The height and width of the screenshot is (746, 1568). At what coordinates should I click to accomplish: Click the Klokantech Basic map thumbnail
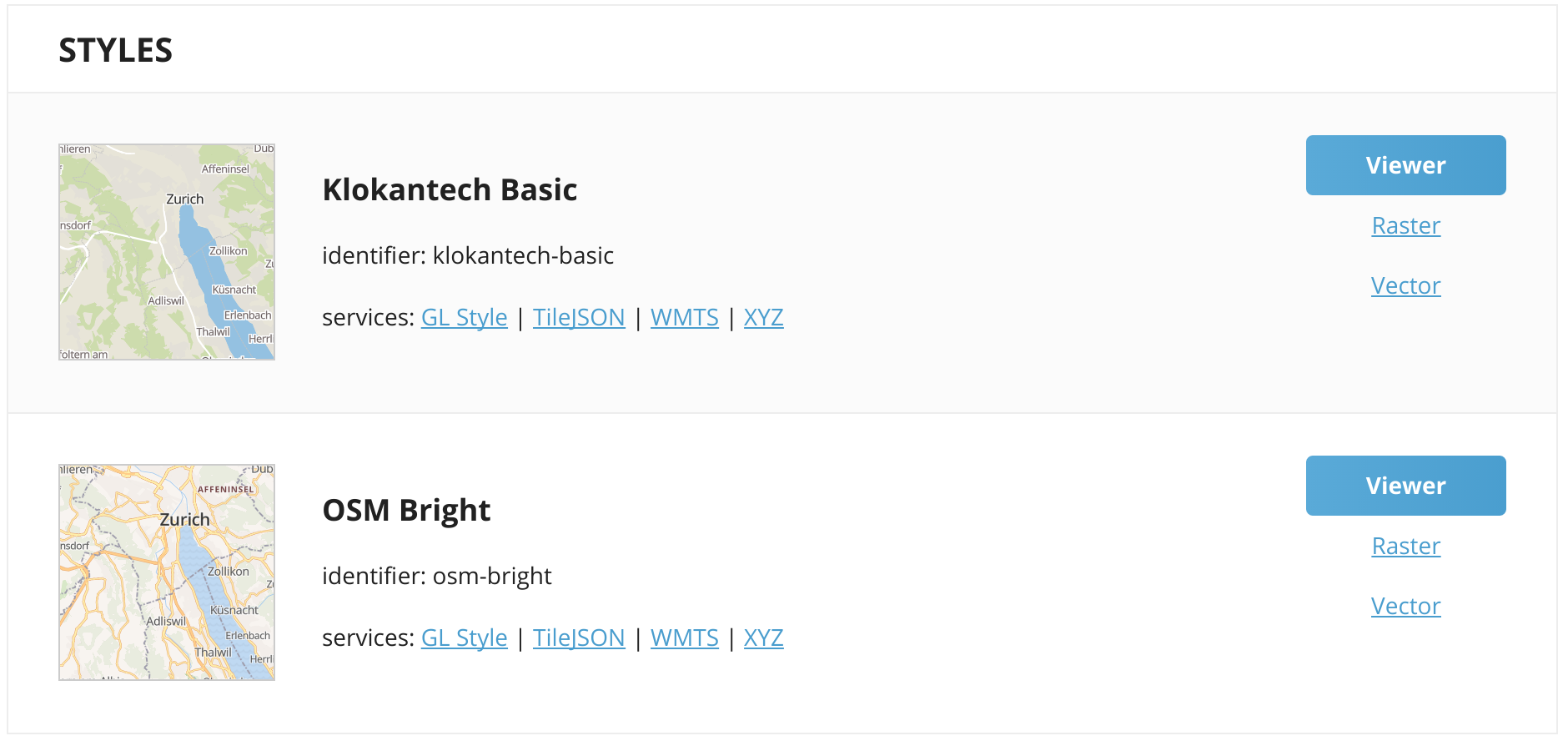[x=167, y=252]
